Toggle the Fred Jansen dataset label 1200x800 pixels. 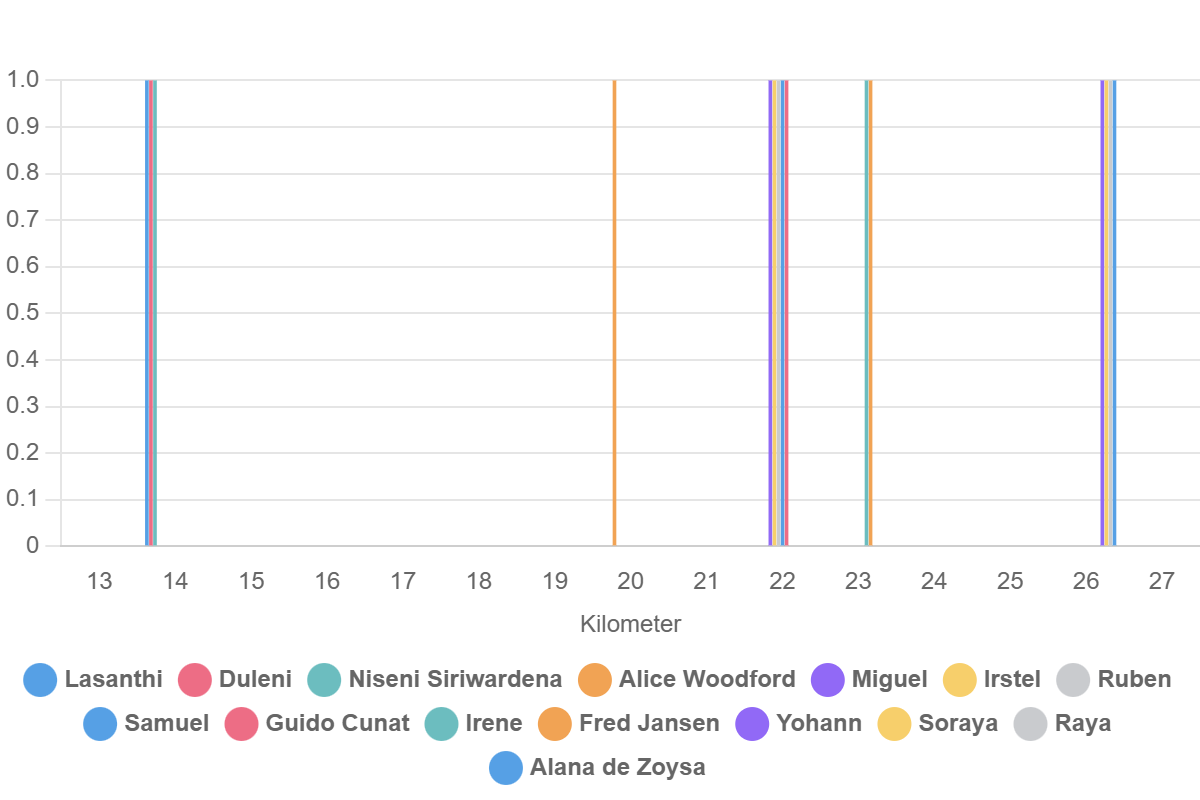point(648,723)
